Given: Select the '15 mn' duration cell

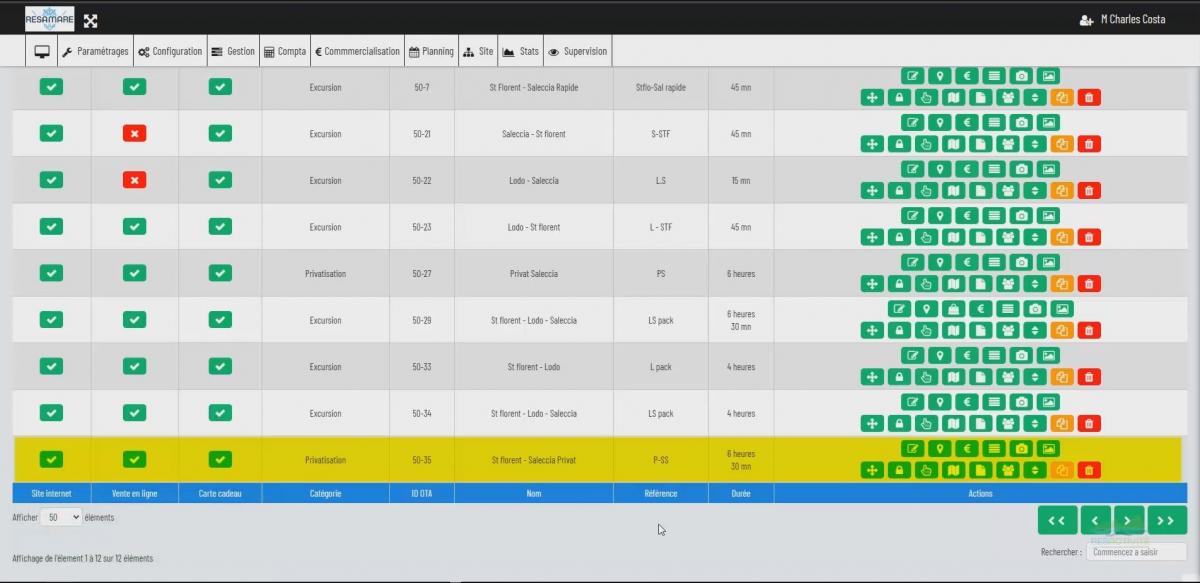Looking at the screenshot, I should click(741, 180).
